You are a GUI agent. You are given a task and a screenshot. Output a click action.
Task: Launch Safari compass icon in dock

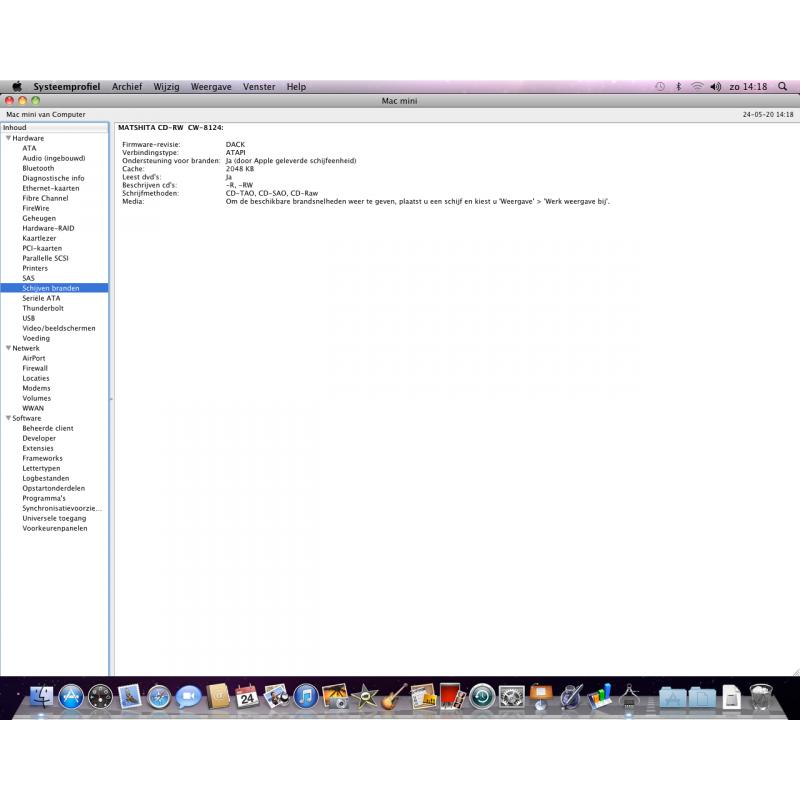[159, 696]
